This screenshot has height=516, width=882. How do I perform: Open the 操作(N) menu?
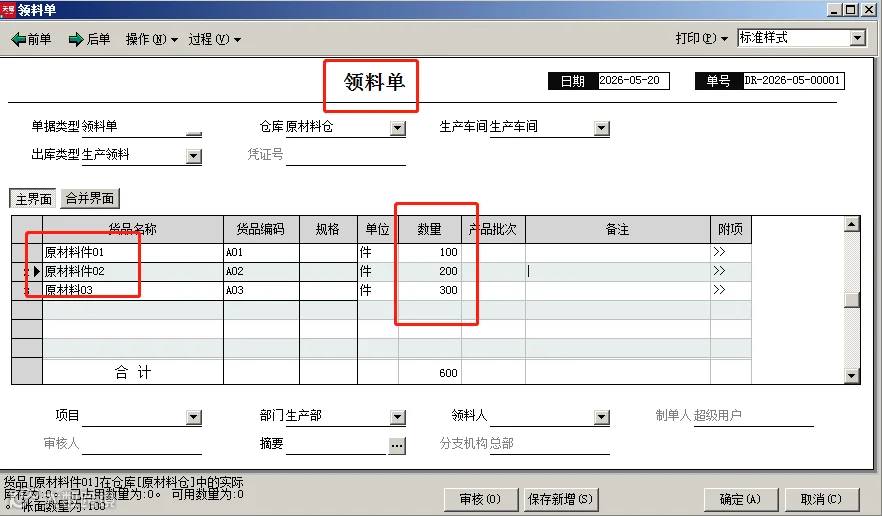pyautogui.click(x=151, y=39)
